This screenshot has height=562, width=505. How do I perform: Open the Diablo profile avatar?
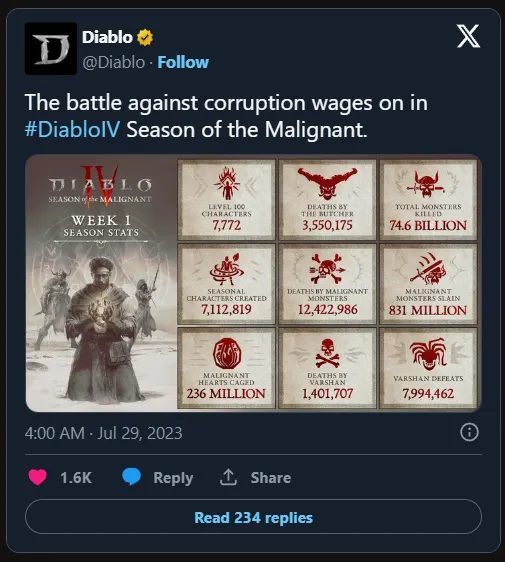click(x=51, y=48)
